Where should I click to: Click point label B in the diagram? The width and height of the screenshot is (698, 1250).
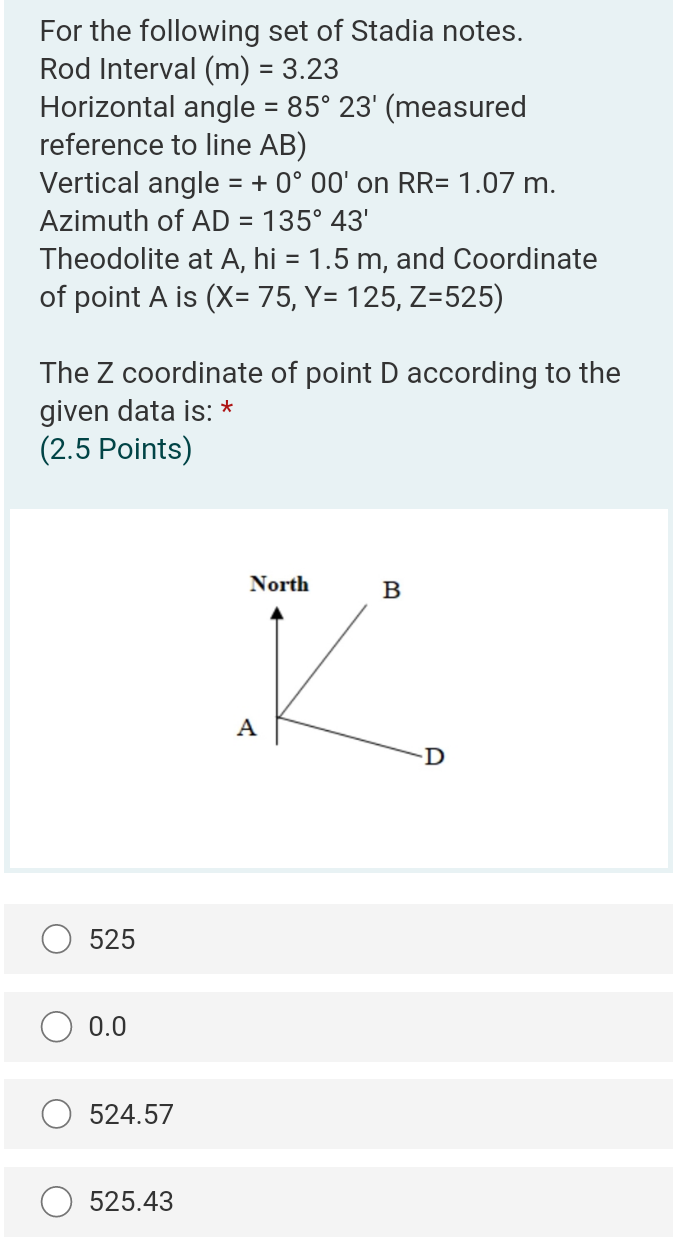(392, 593)
